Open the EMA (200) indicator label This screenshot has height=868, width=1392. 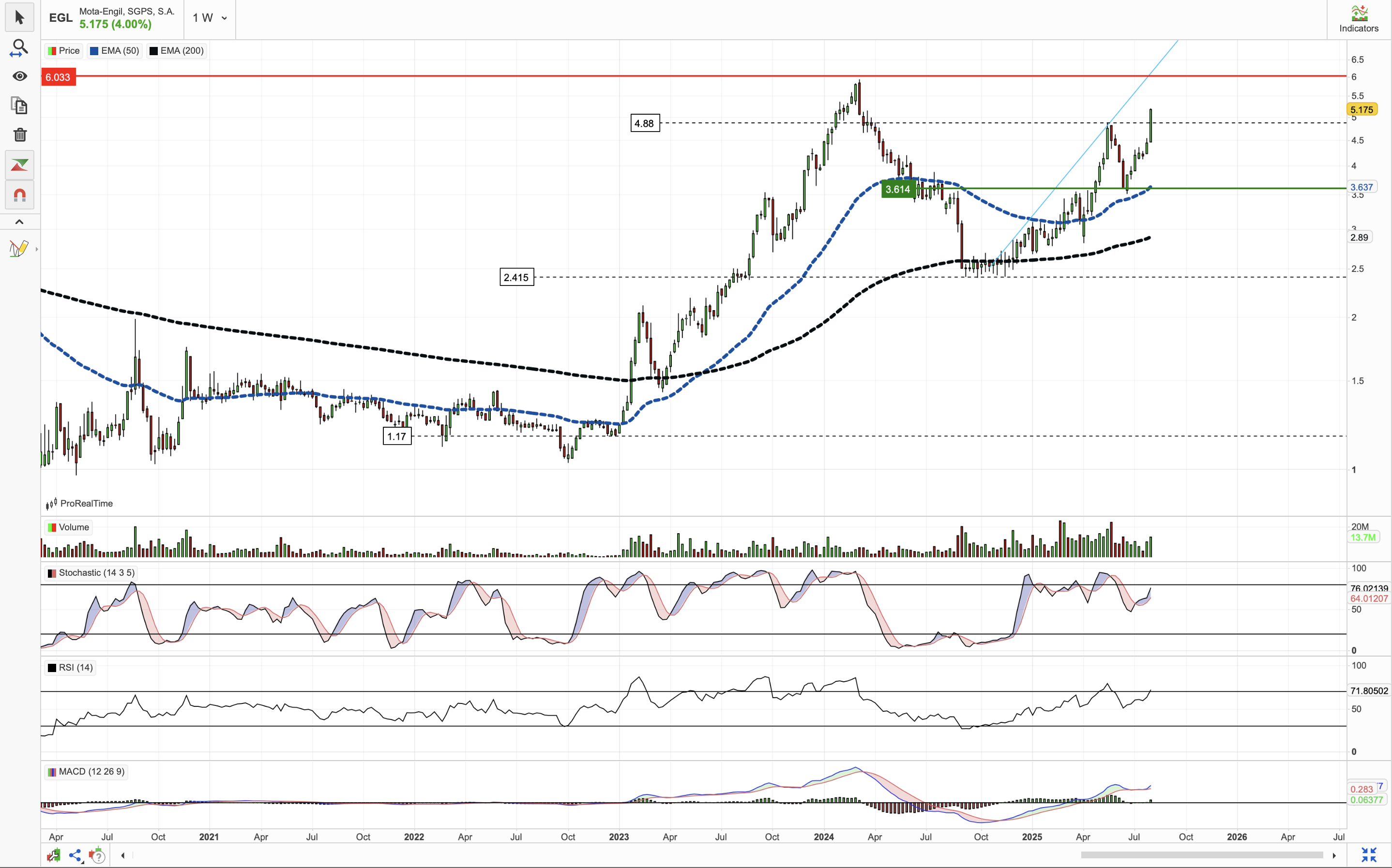click(x=182, y=50)
